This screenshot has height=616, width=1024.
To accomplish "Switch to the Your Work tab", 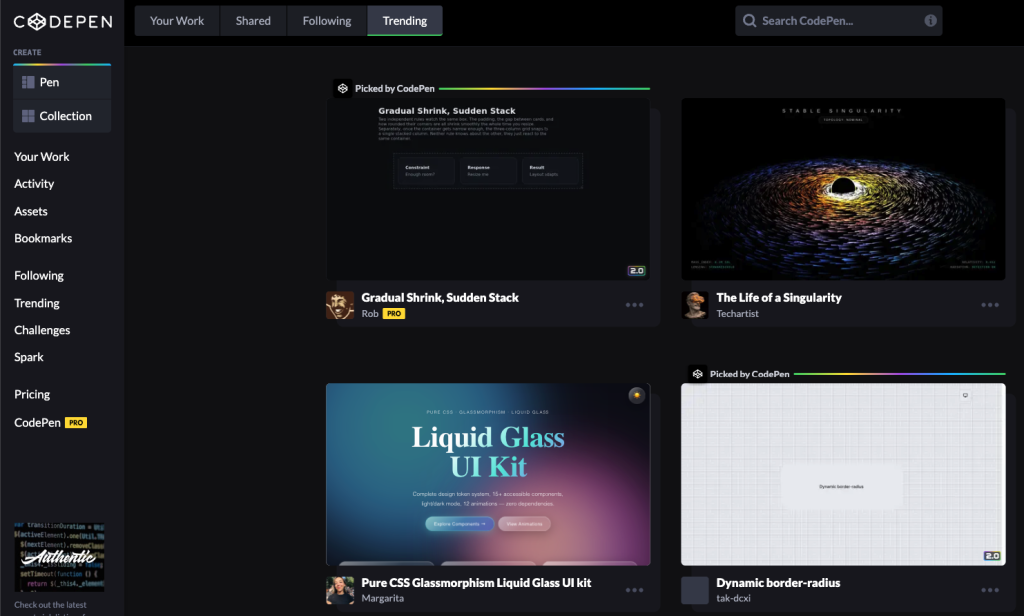I will click(177, 21).
